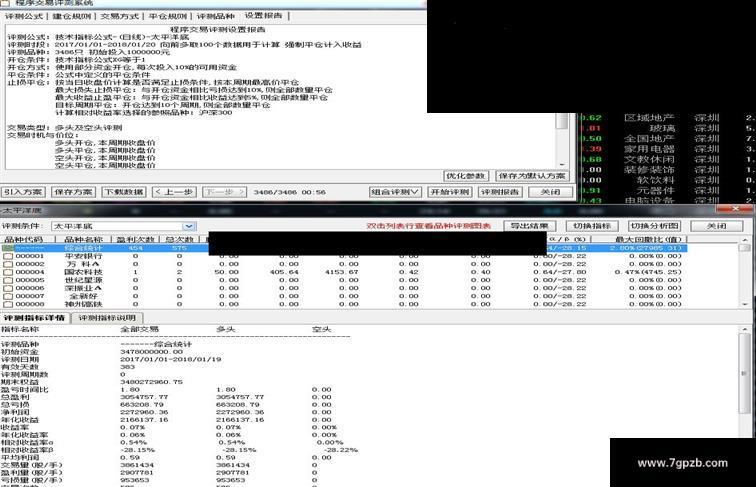Sort by the 品种名称 column header
This screenshot has height=487, width=756.
click(83, 240)
